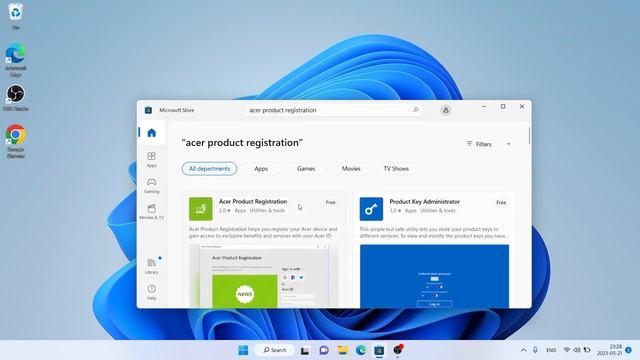Viewport: 640px width, 360px height.
Task: Click the Store results vertical scrollbar
Action: [x=529, y=136]
